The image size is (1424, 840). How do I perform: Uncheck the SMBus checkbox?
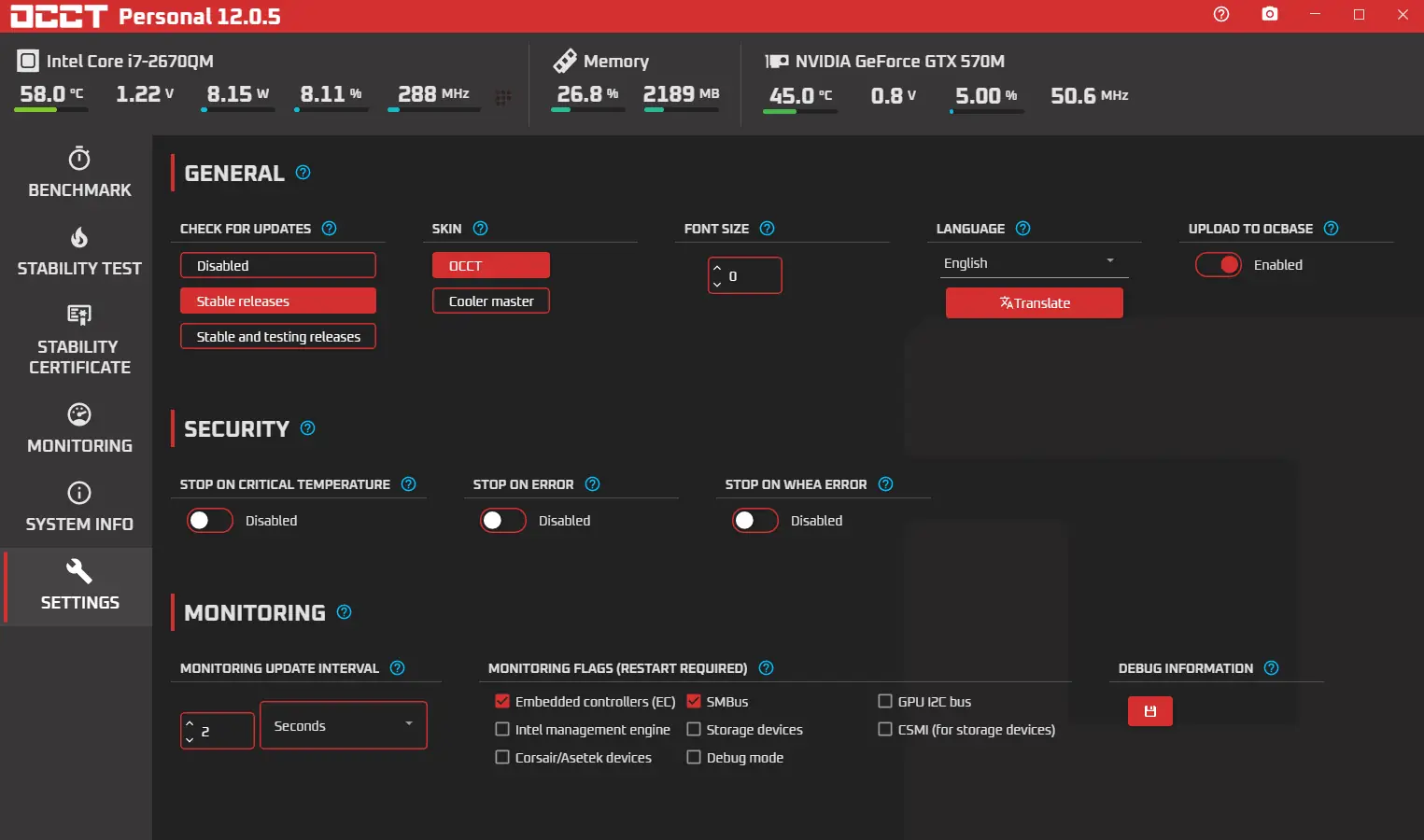[694, 702]
